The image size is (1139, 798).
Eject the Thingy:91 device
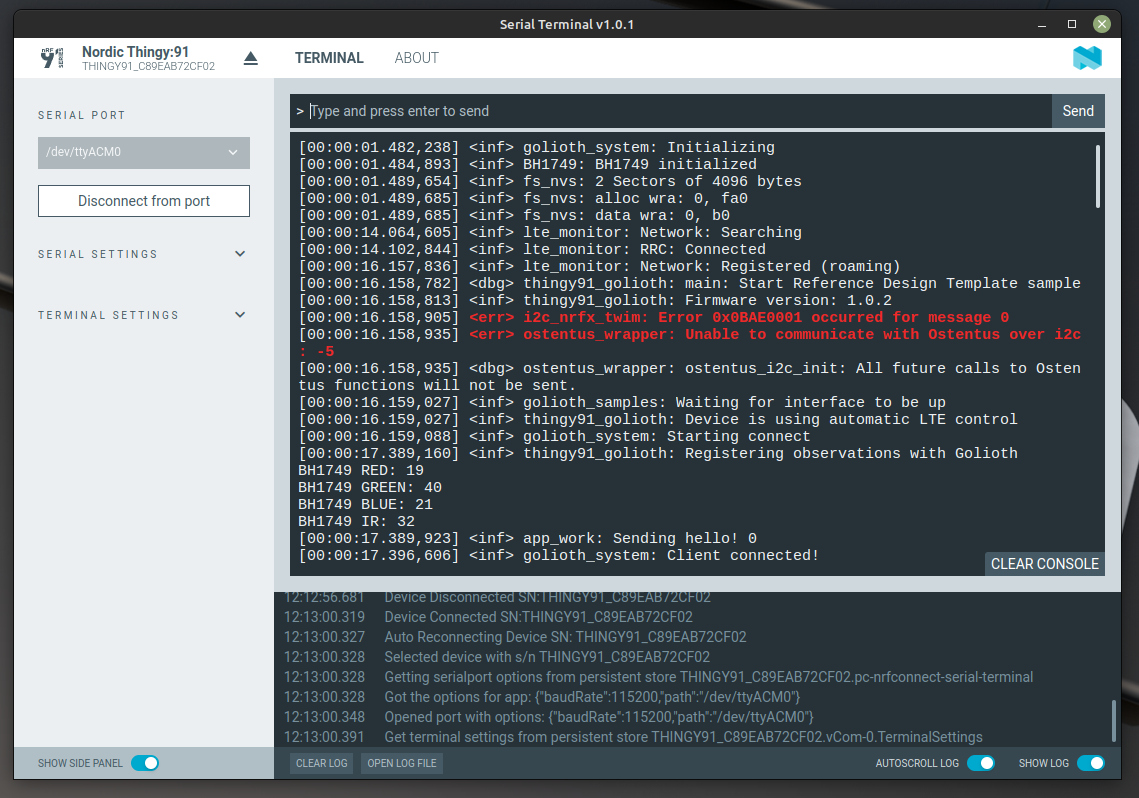[250, 58]
